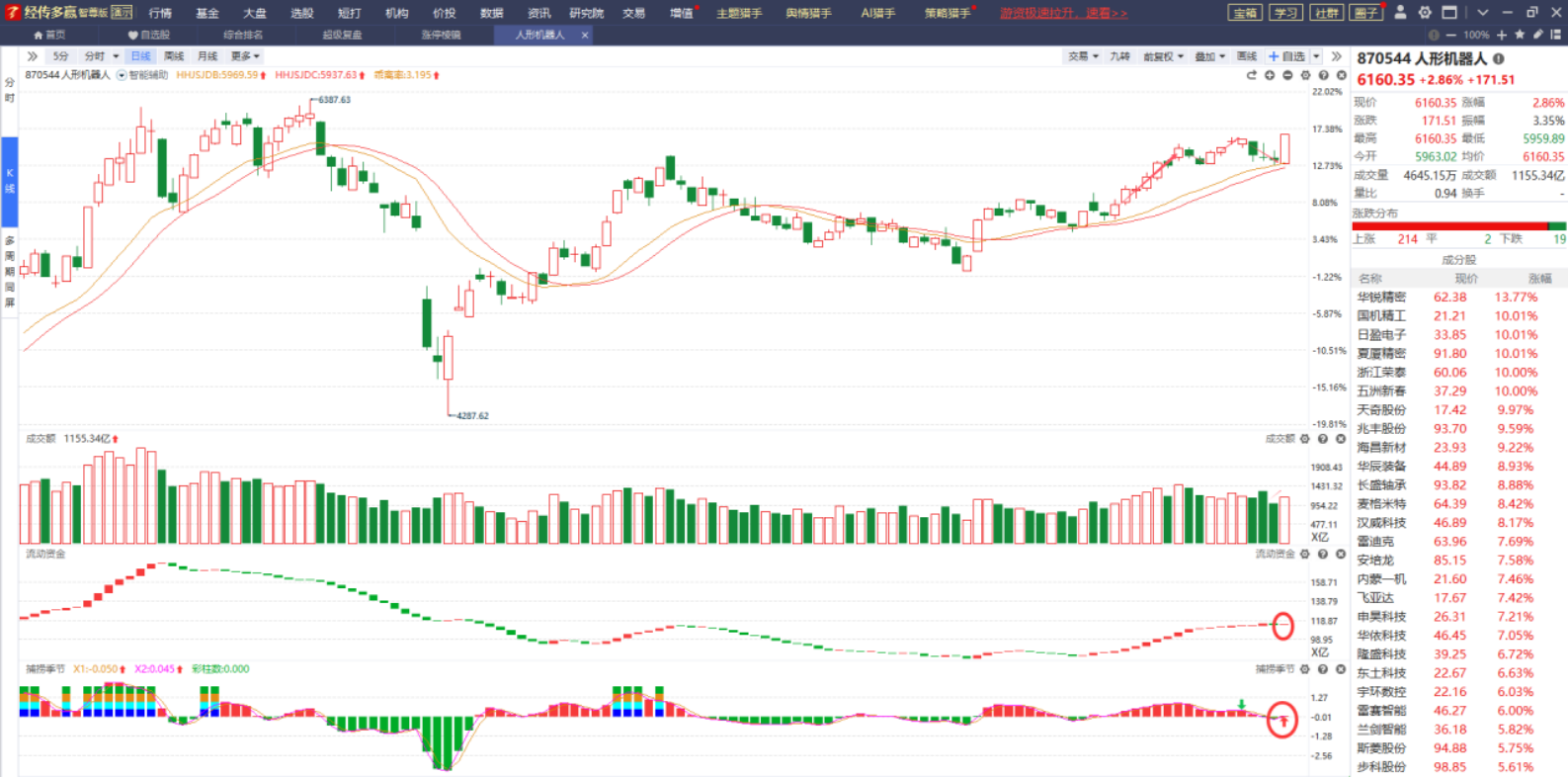Select the pencil edit icon in tab bar
Screen dimensions: 1568x778
1537,35
